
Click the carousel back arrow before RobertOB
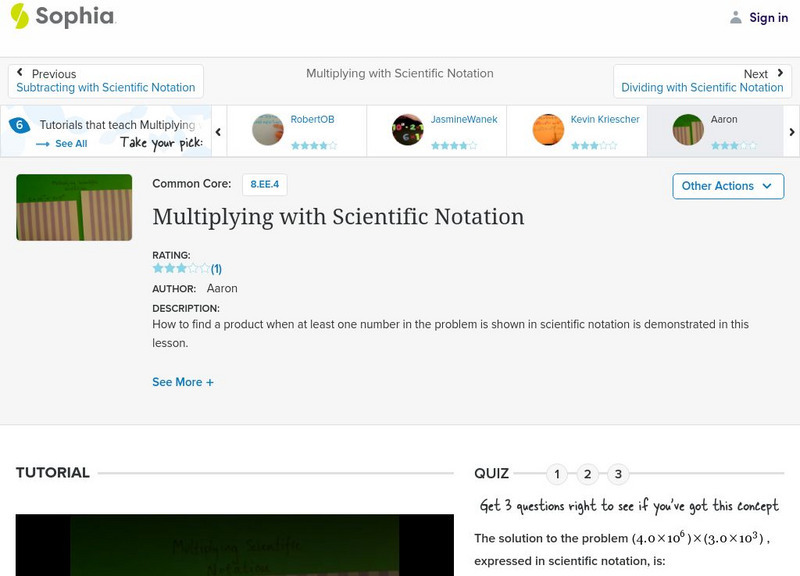tap(218, 131)
